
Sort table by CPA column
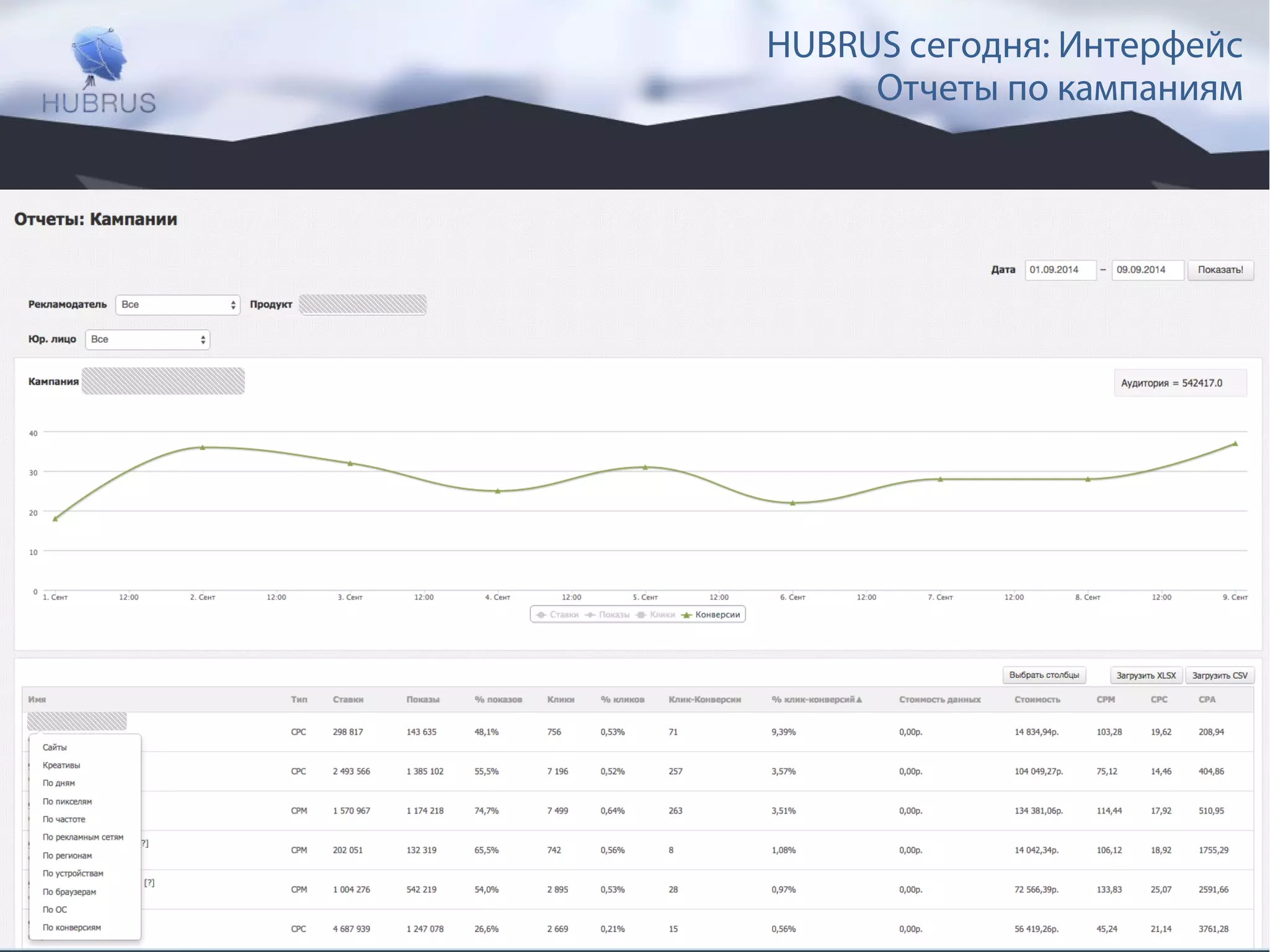tap(1207, 700)
